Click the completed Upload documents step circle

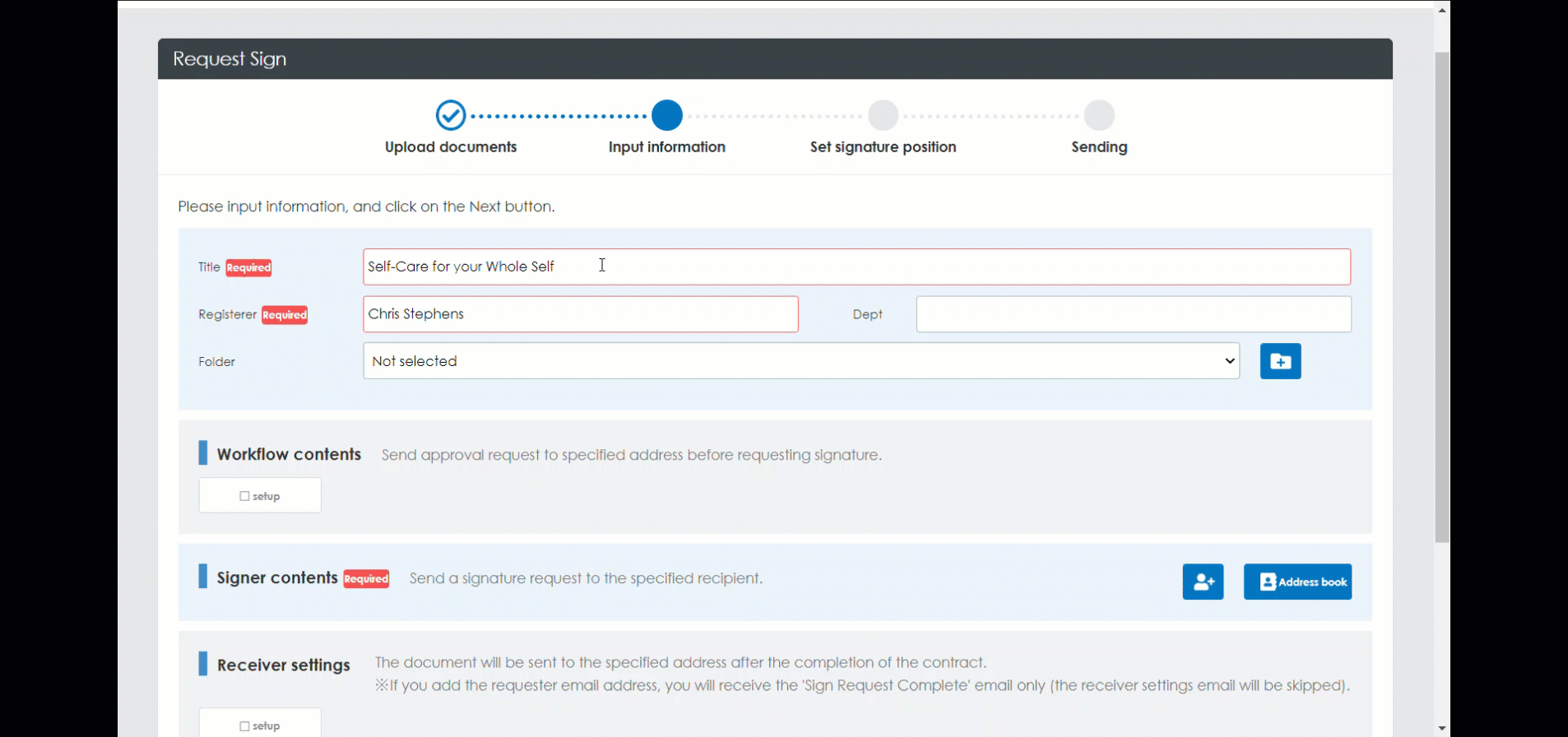(x=451, y=116)
